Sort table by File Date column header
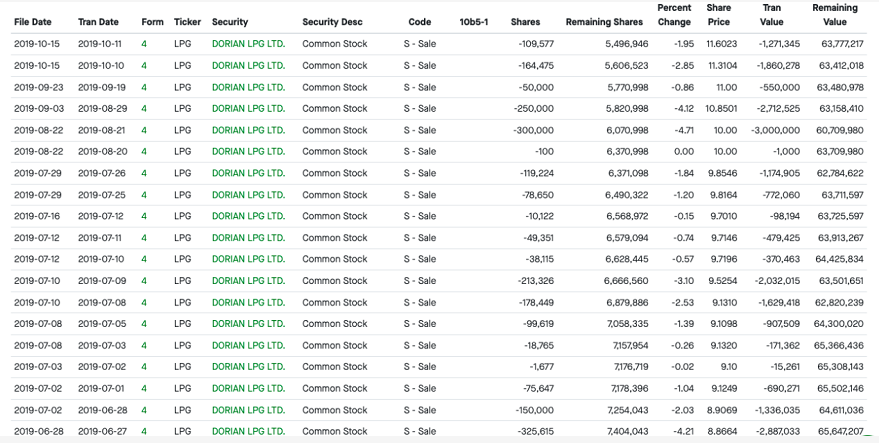Image resolution: width=879 pixels, height=443 pixels. (x=33, y=22)
